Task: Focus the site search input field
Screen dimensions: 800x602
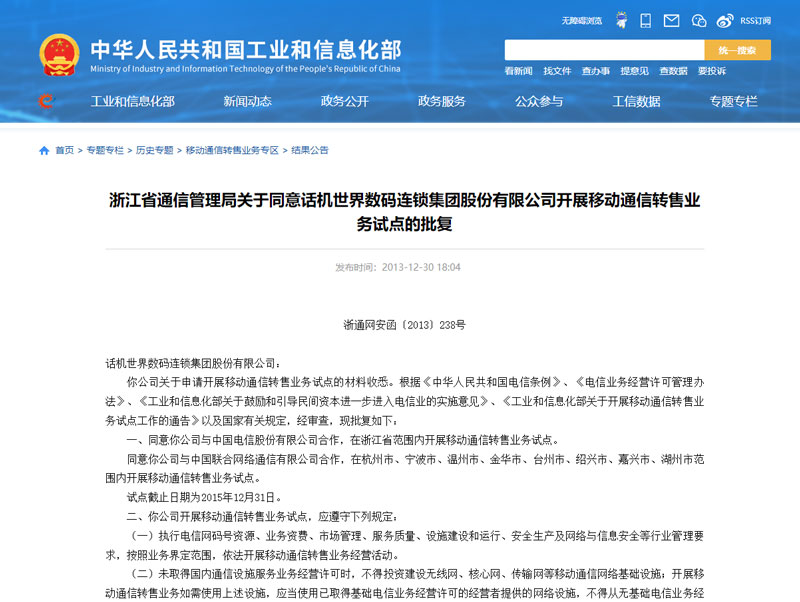Action: pyautogui.click(x=603, y=50)
